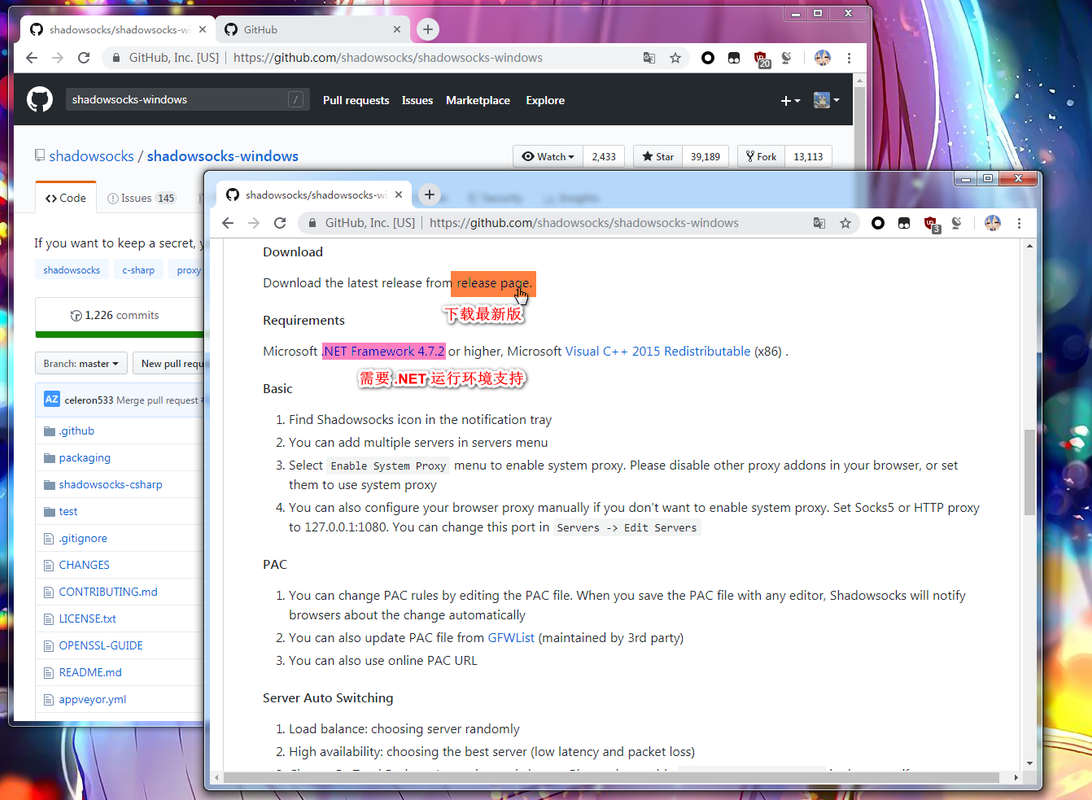Click Tampermonkey-style mask extension in front window
Screen dimensions: 1092x800
pos(904,223)
